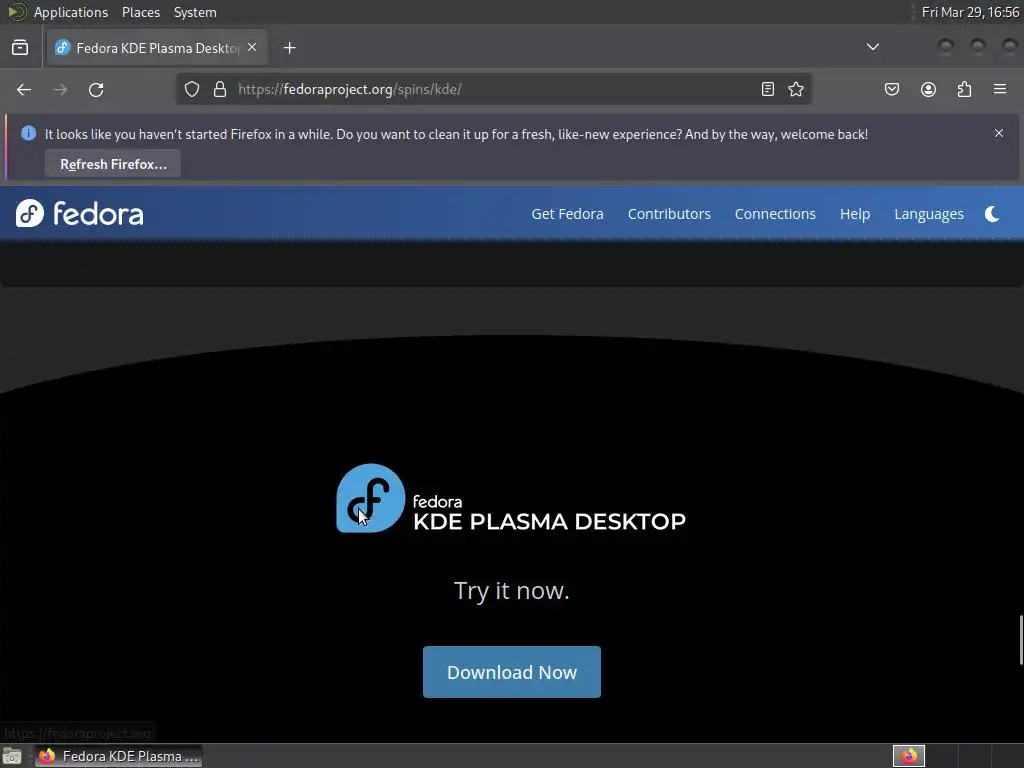This screenshot has width=1024, height=768.
Task: Open the Firefox account icon
Action: point(928,89)
